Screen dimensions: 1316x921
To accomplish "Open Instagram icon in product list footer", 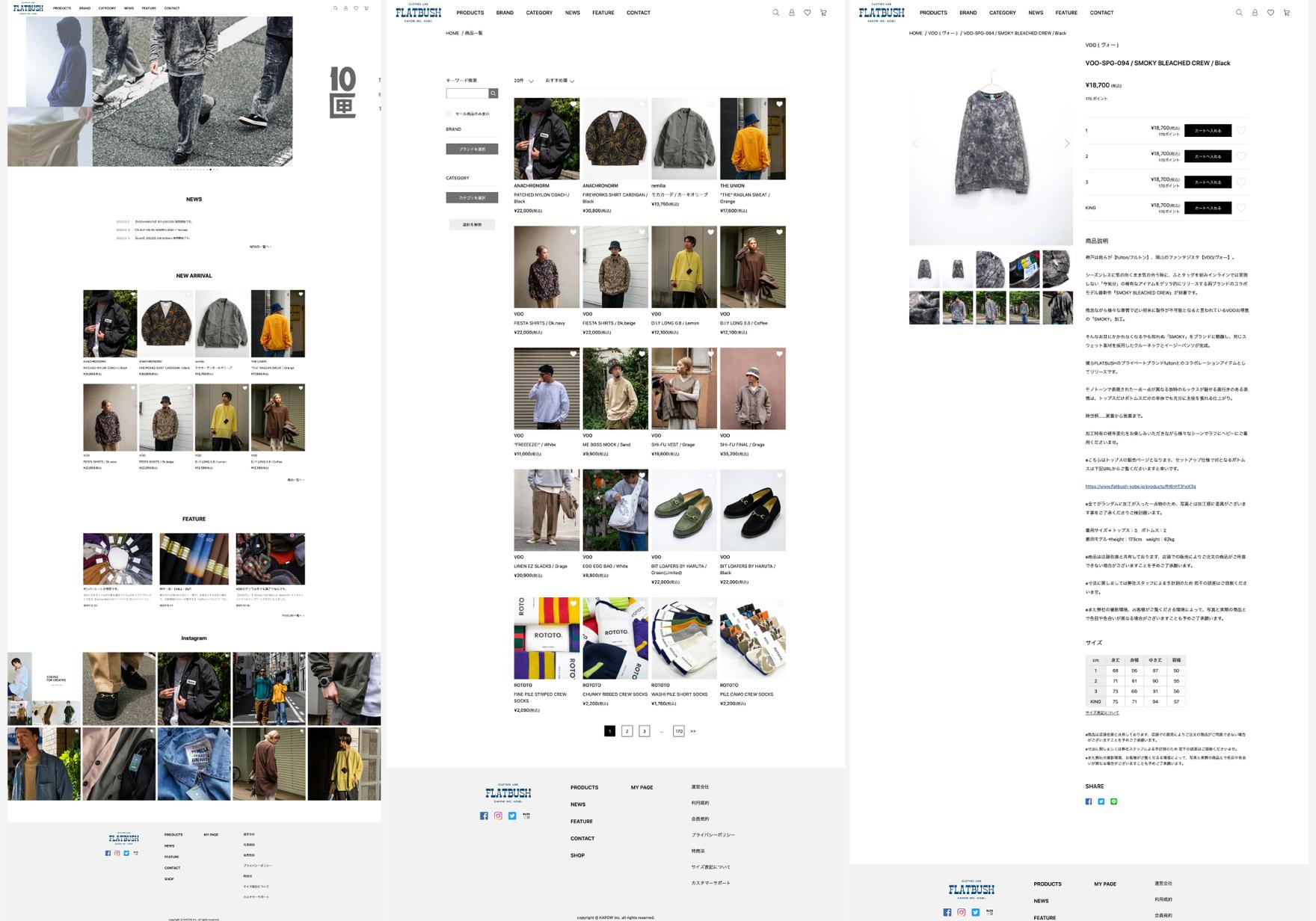I will 498,816.
